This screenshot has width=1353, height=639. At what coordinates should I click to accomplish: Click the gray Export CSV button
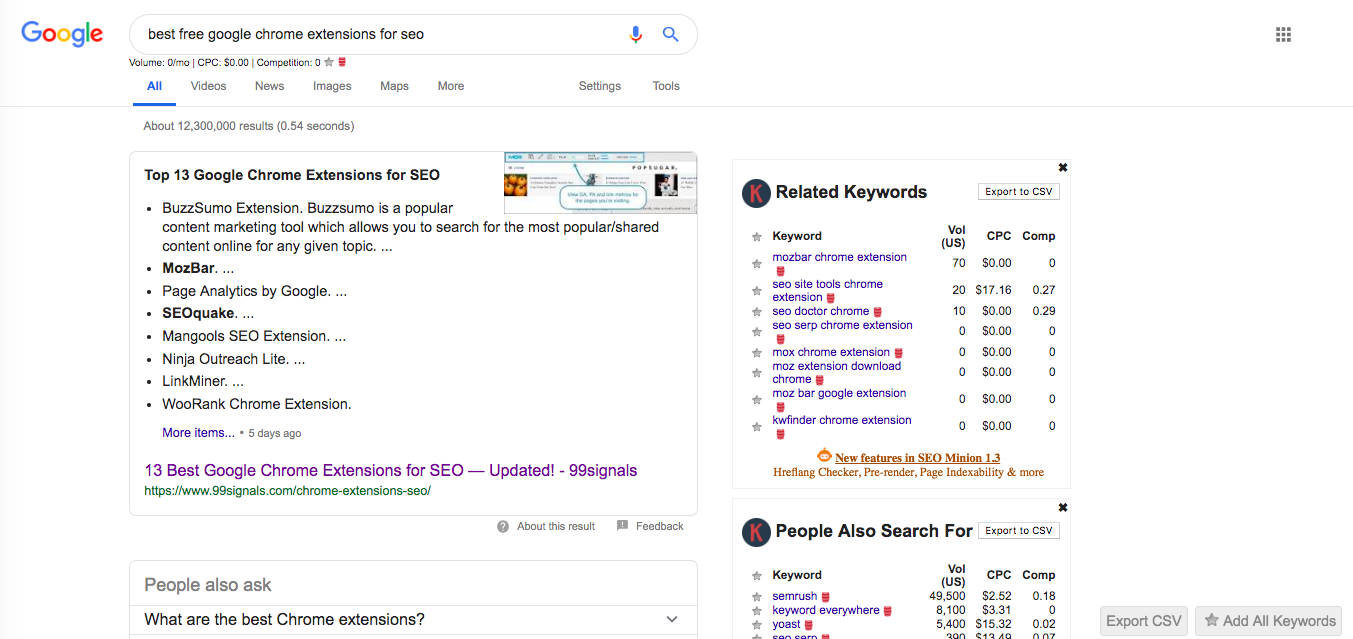1144,621
